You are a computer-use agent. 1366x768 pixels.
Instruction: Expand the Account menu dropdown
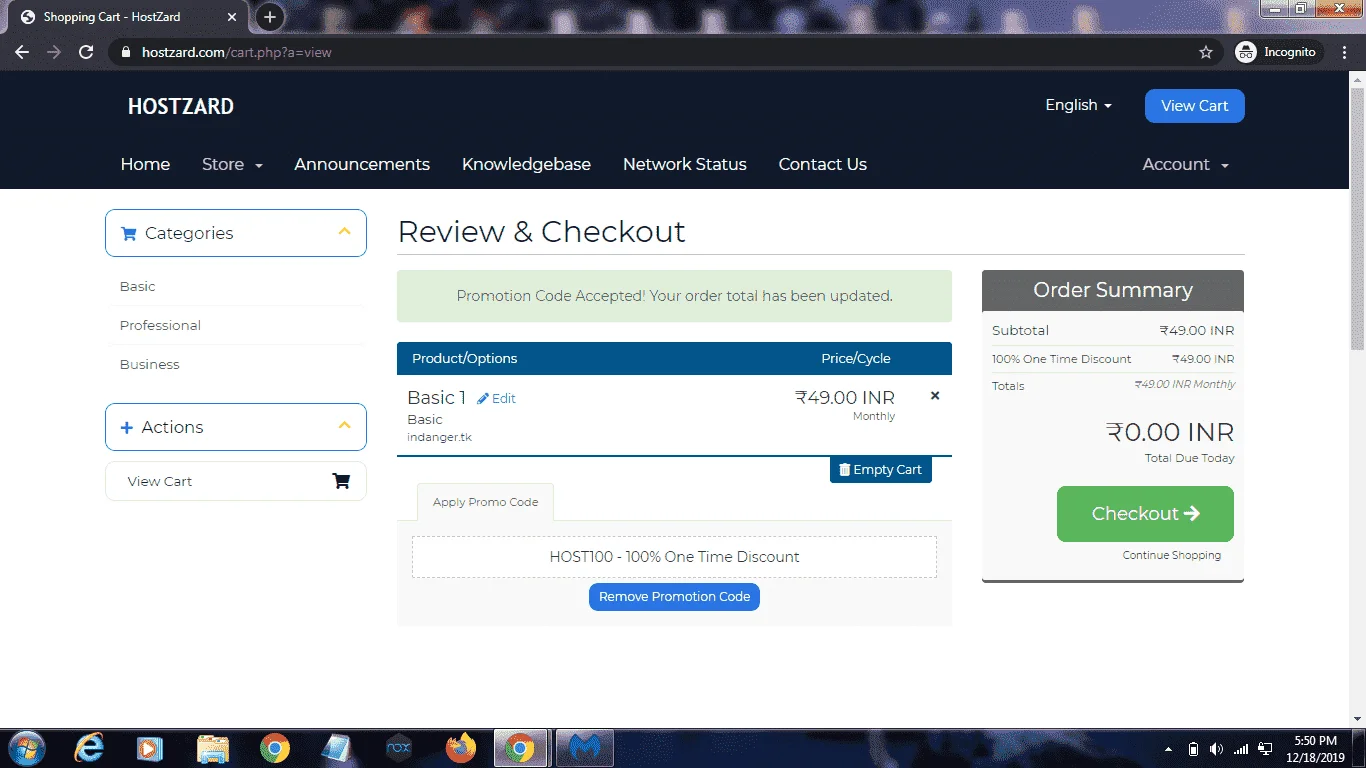click(1186, 164)
